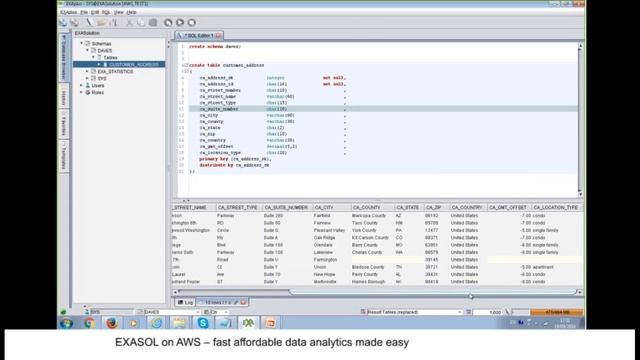Click the round play Execute toolbar button
This screenshot has width=640, height=360.
180,22
